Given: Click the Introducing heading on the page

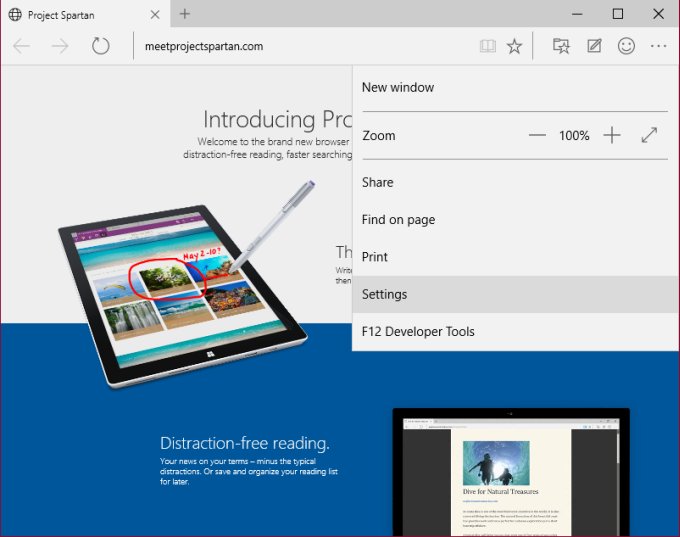Looking at the screenshot, I should (278, 119).
